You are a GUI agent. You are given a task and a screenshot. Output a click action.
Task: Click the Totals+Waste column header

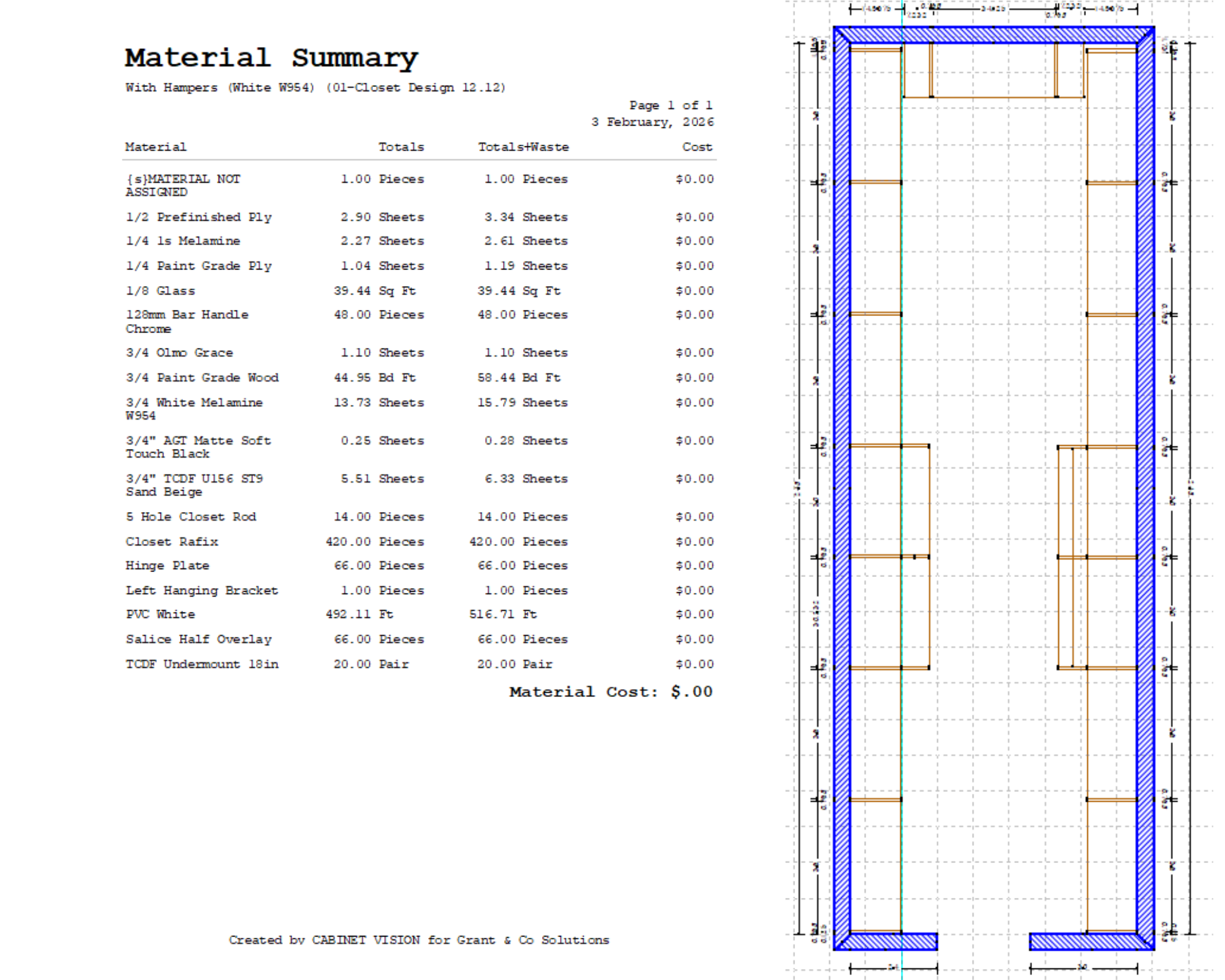coord(523,147)
